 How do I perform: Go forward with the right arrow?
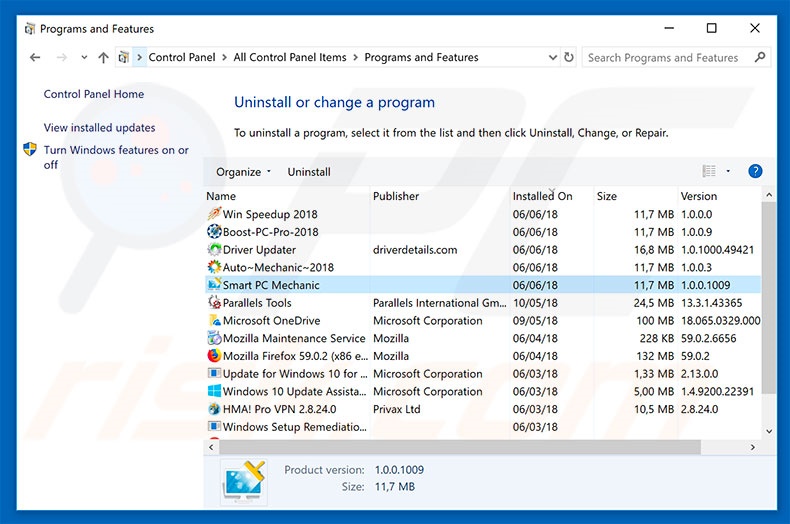(61, 57)
